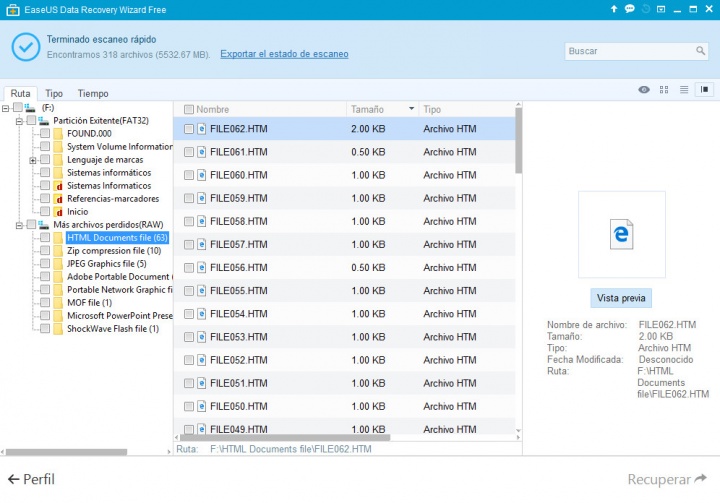Click the file list scroll down arrow
This screenshot has width=720, height=503.
(518, 430)
